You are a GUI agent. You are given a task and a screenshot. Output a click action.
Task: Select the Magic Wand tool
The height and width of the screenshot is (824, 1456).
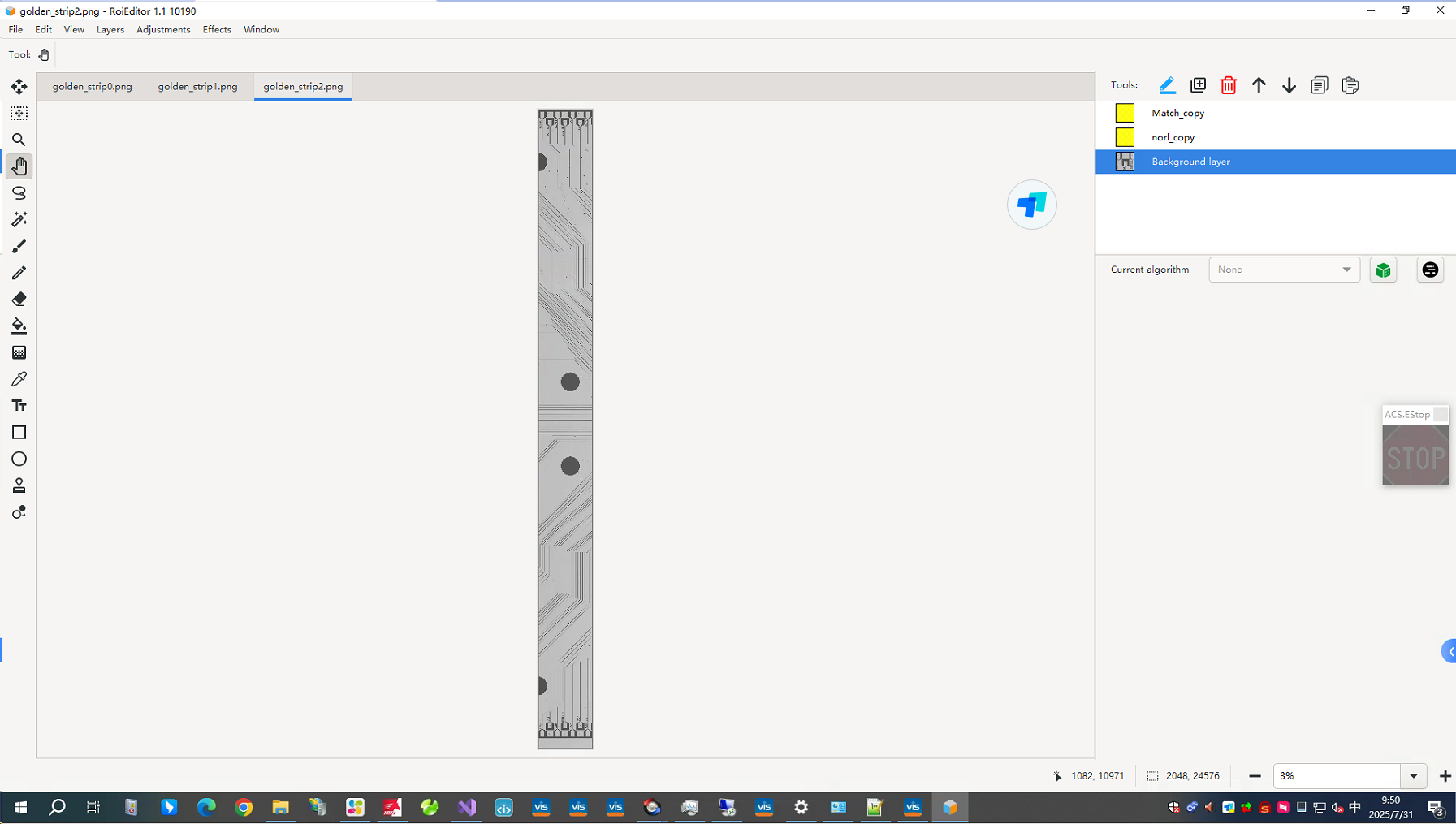[19, 219]
